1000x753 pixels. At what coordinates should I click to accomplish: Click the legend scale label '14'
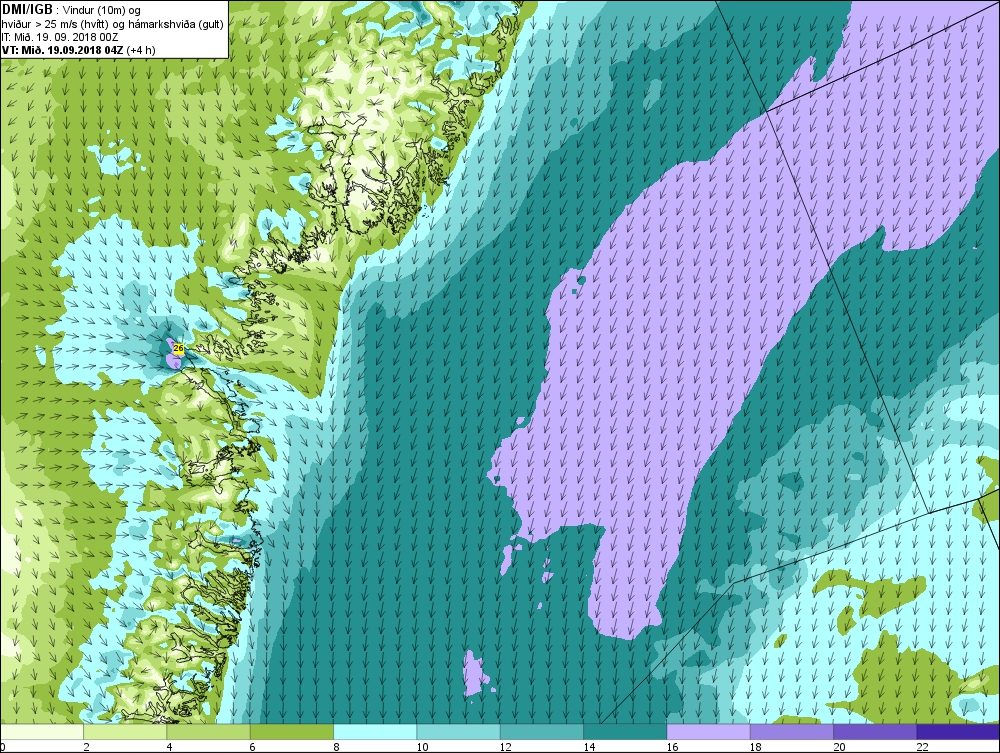click(589, 747)
